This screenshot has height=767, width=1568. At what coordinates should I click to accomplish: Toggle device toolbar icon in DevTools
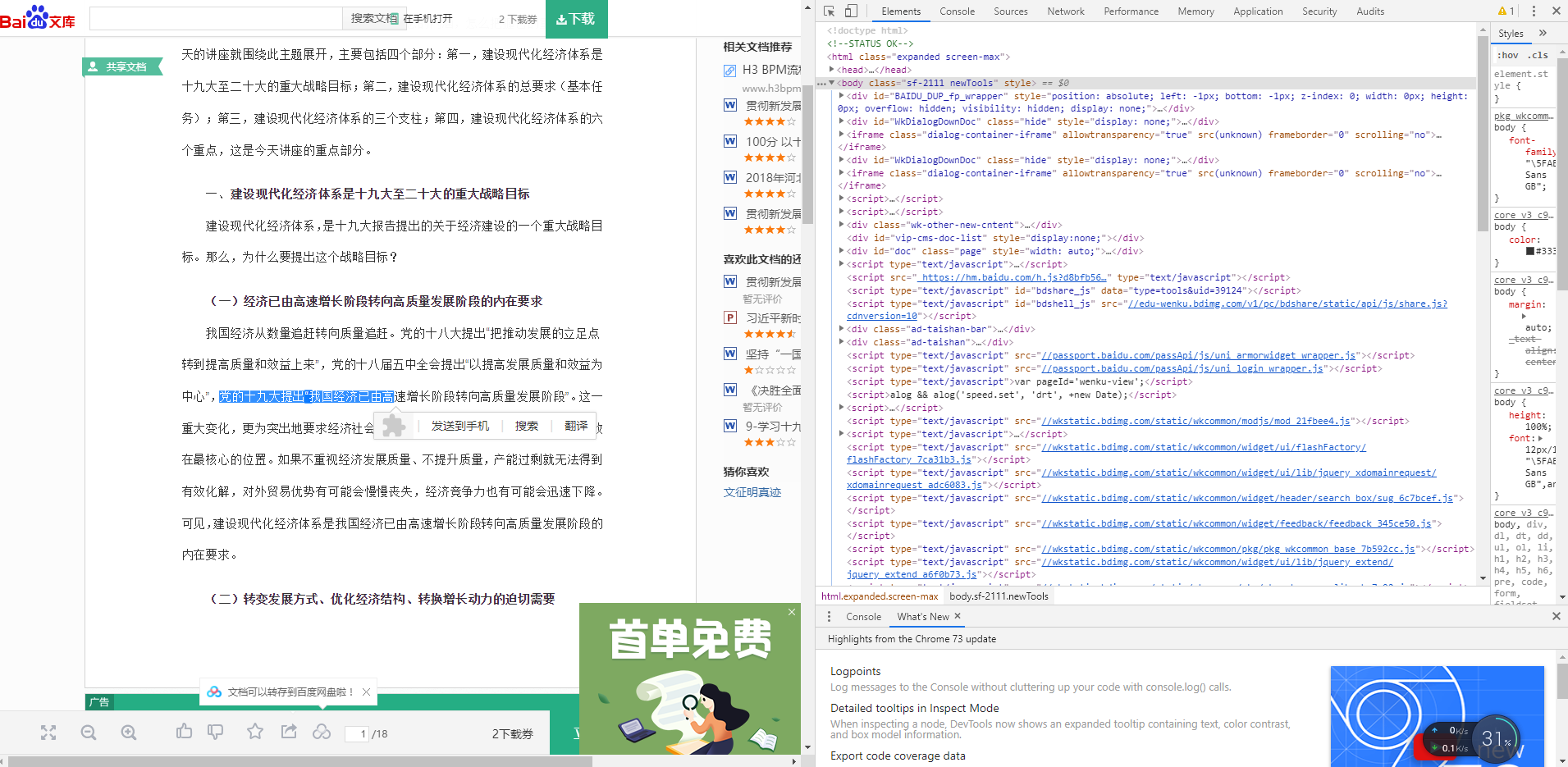coord(851,11)
